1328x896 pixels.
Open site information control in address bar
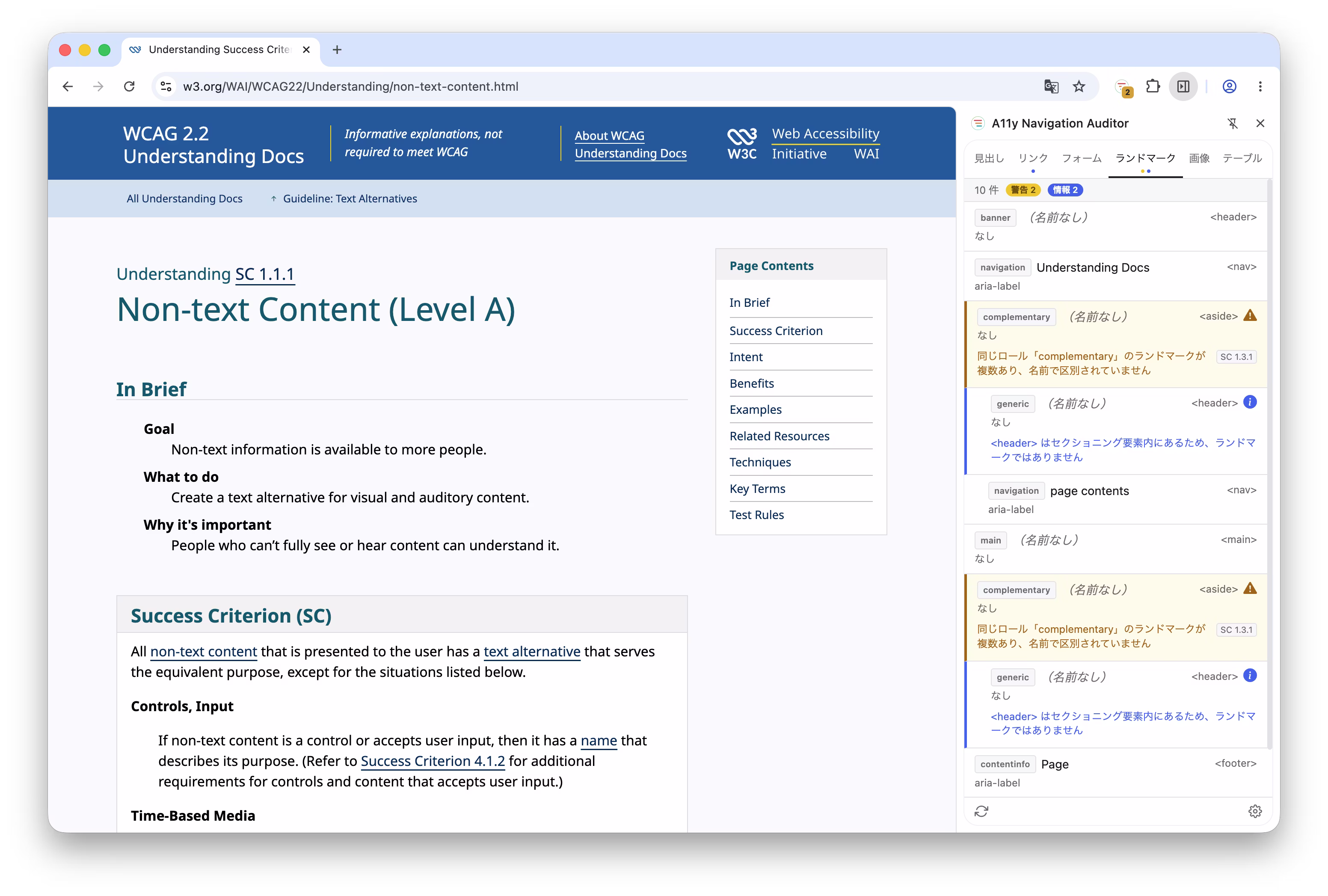point(166,86)
